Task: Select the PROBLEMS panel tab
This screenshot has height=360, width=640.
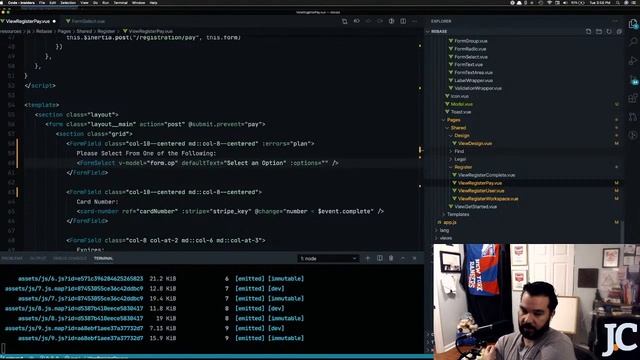Action: [12, 258]
